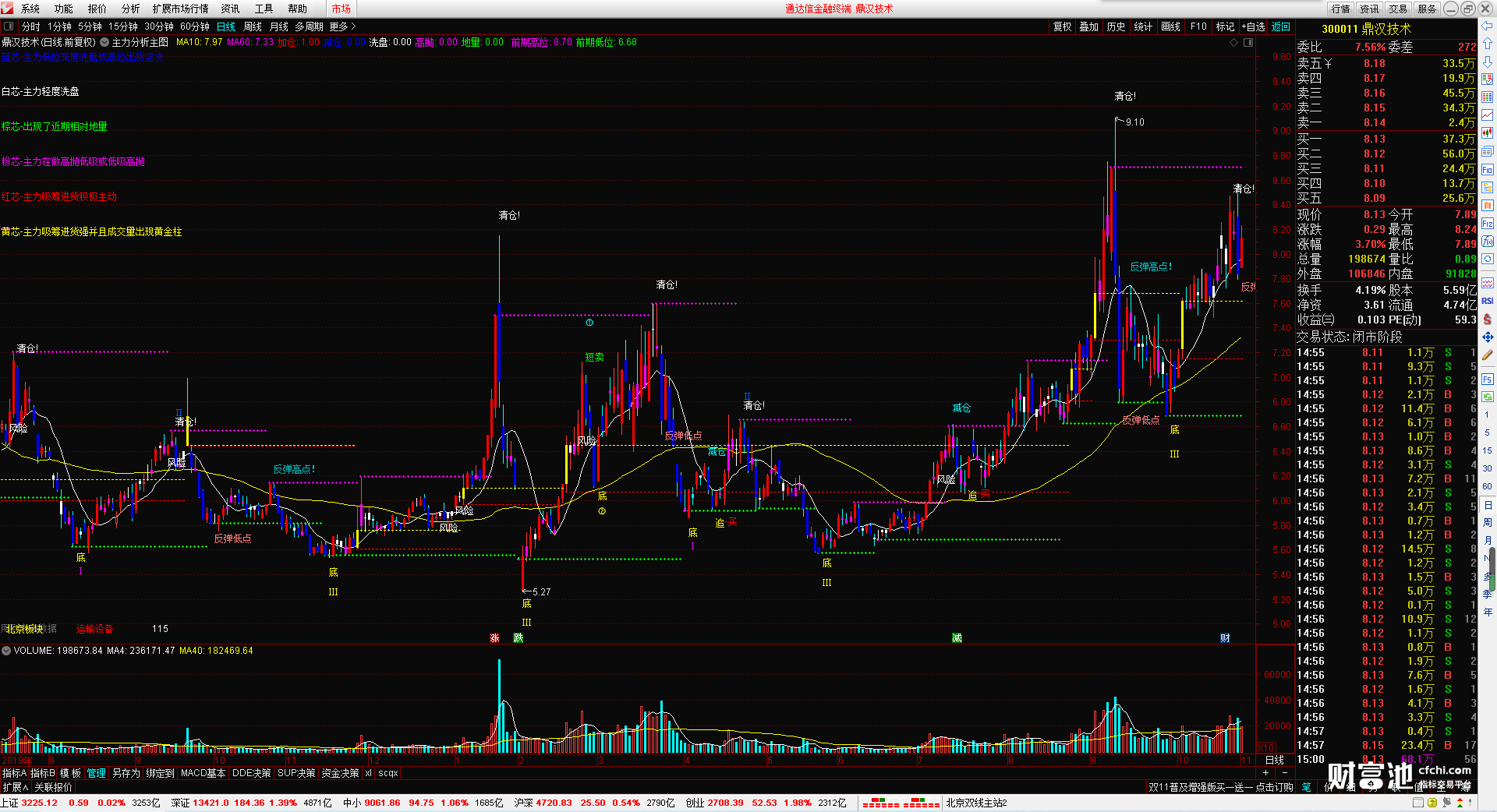Viewport: 1497px width, 812px height.
Task: Click the 双11普及增强版 subscription link
Action: point(1220,787)
